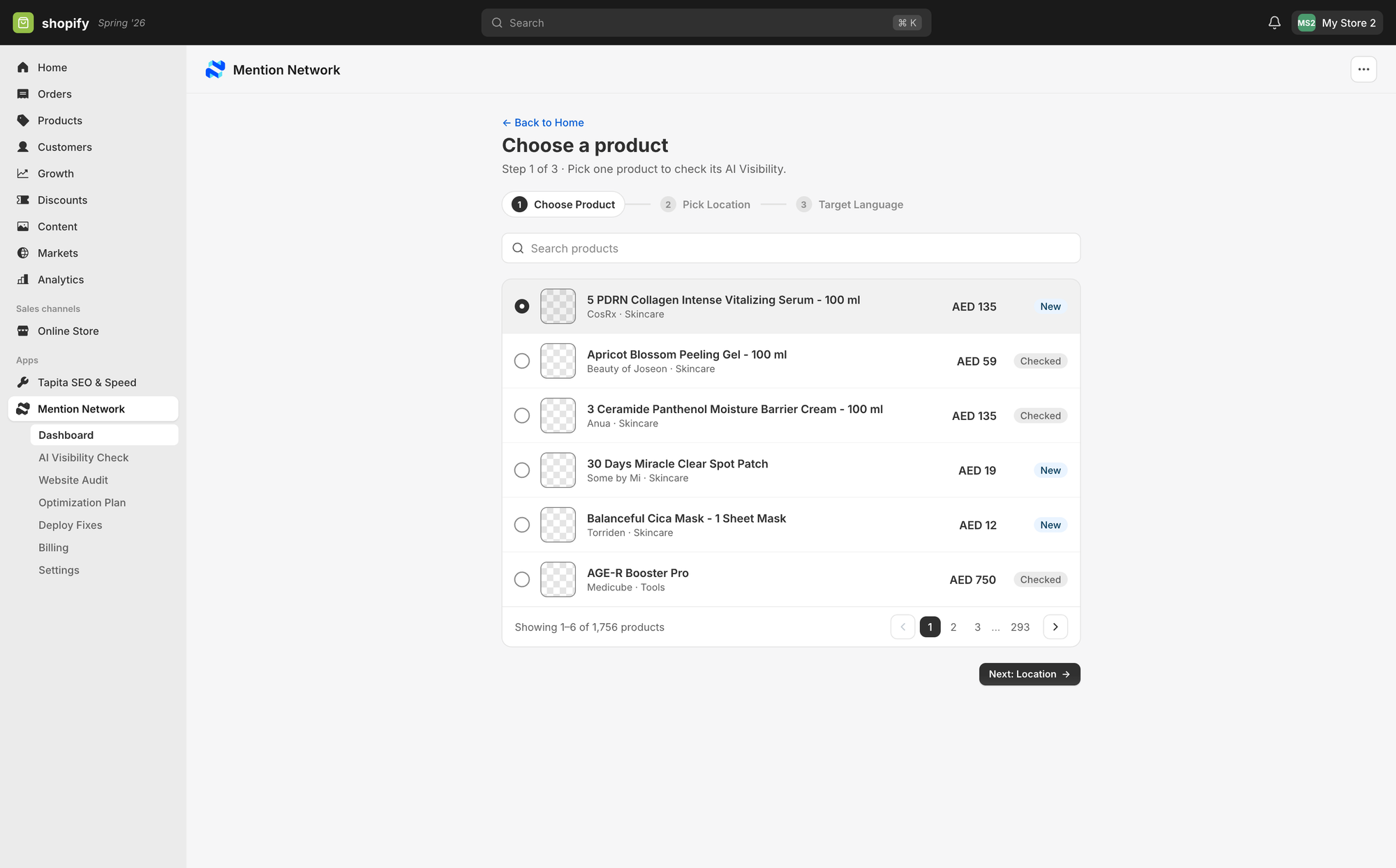Viewport: 1396px width, 868px height.
Task: Open Dashboard submenu item
Action: click(104, 435)
